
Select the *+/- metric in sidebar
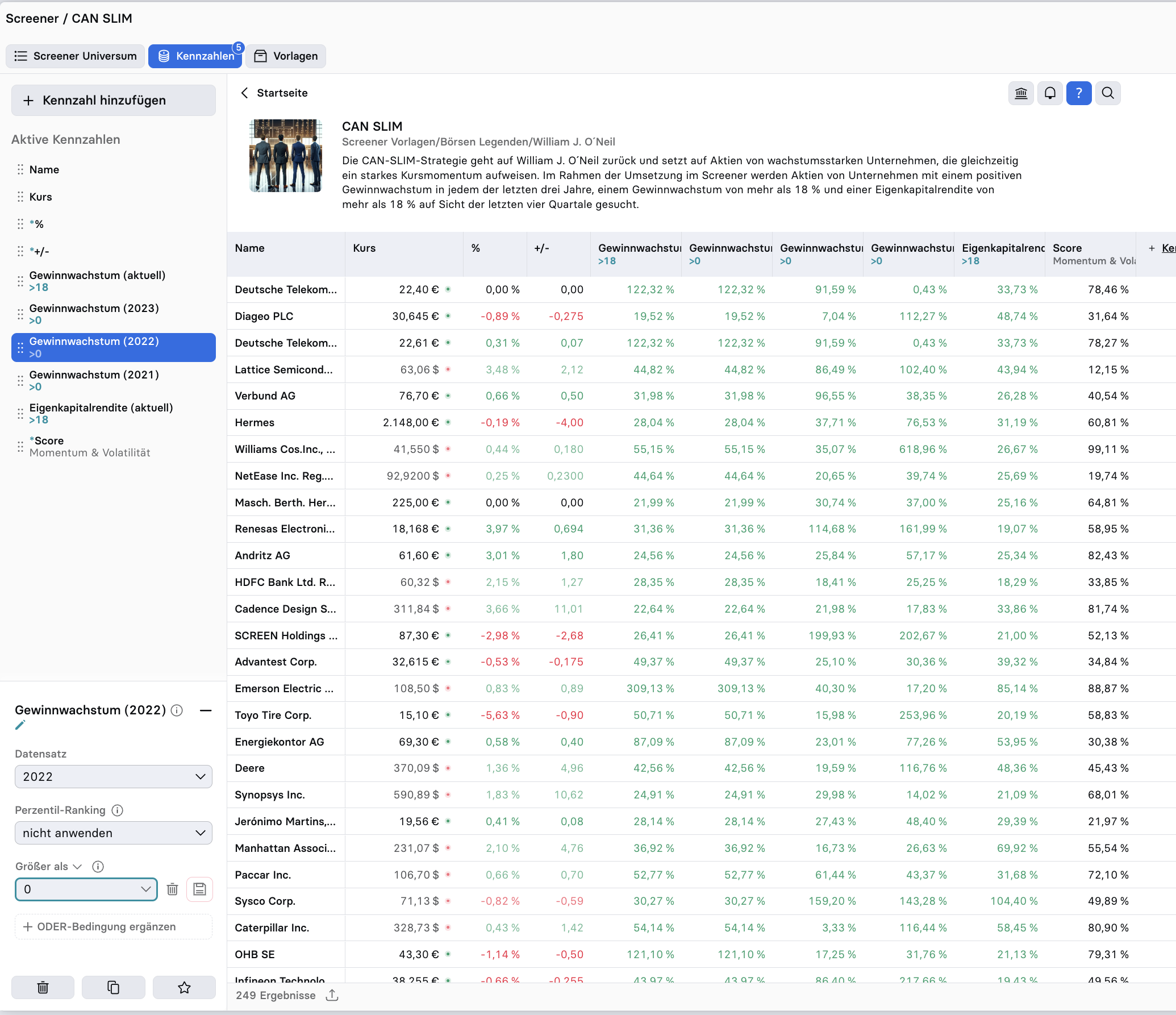(114, 252)
